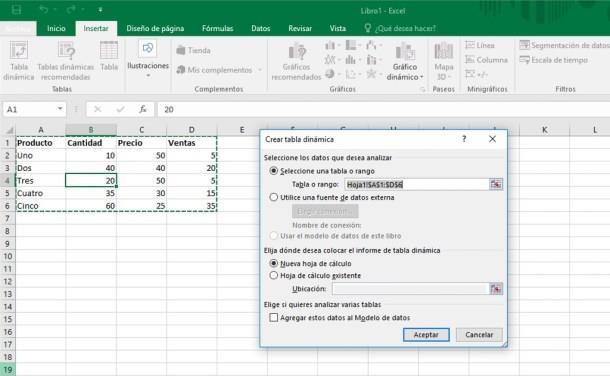Screen dimensions: 610x376
Task: Choose 'Nueva hoja de cálculo' radio
Action: 273,263
